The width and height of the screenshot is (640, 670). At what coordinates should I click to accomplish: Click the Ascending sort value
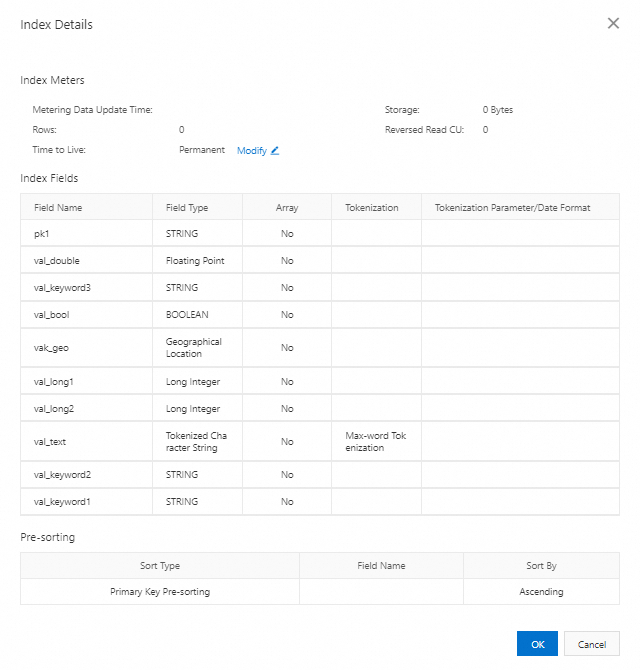[541, 592]
